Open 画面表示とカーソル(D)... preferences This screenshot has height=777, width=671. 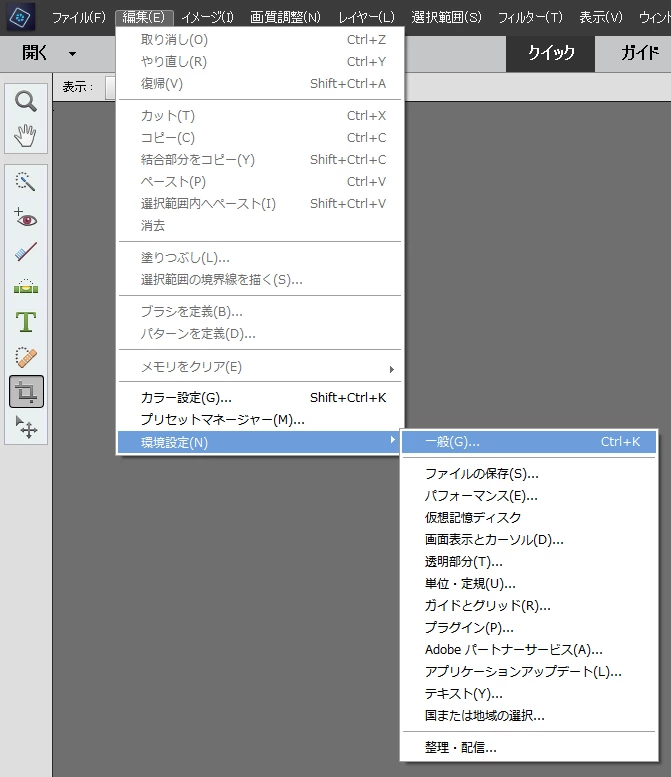(x=529, y=540)
